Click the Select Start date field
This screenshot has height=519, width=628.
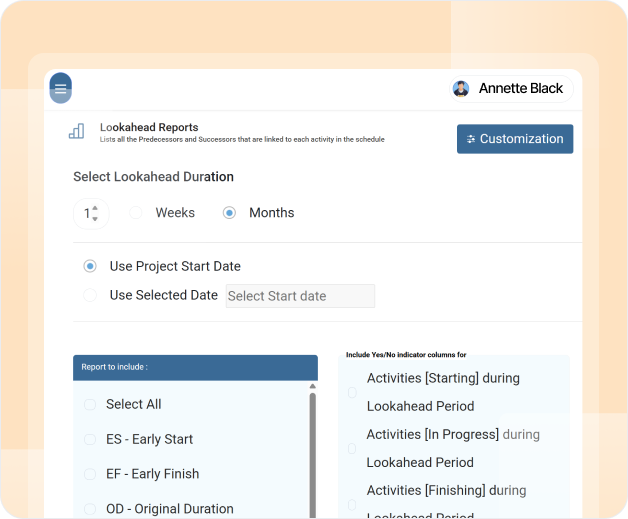coord(300,296)
